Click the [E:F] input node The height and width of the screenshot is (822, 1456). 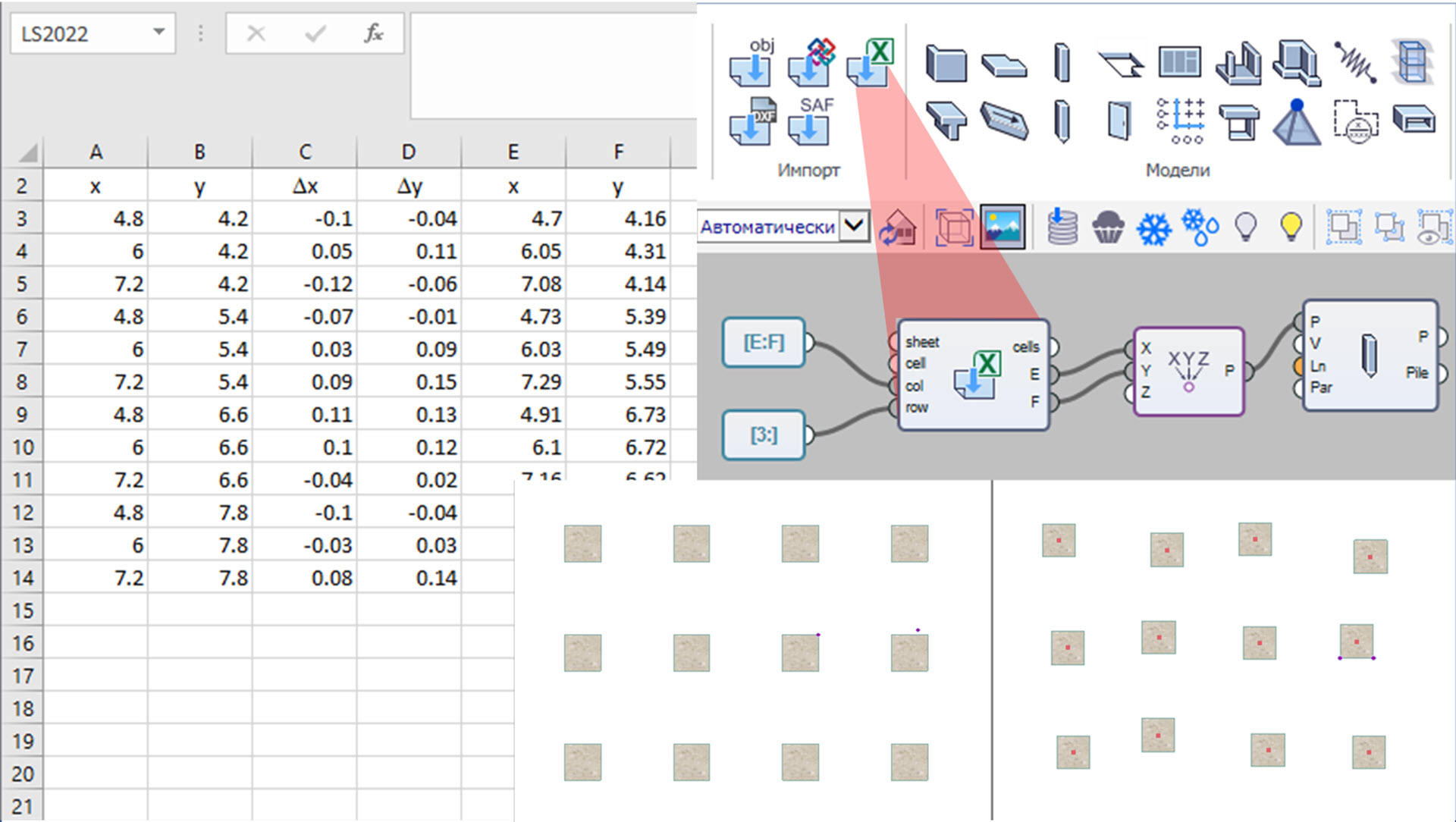coord(763,343)
